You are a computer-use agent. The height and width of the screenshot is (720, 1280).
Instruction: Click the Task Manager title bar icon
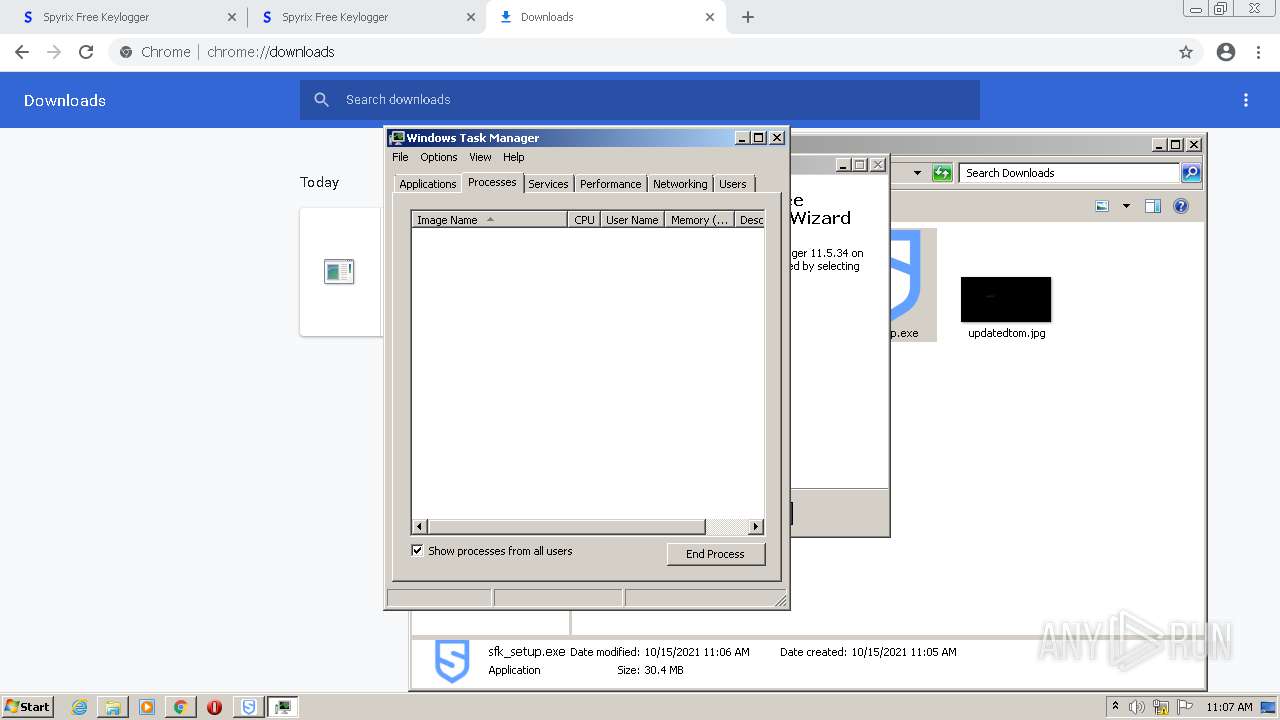pos(397,138)
